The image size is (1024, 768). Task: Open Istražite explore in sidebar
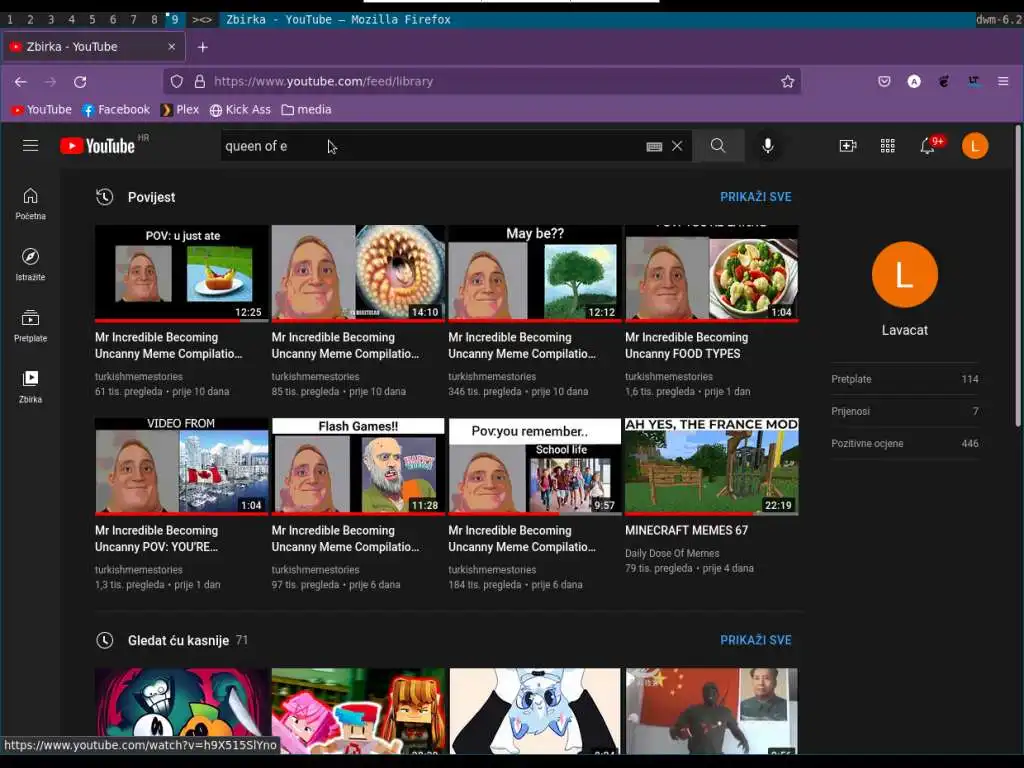(x=30, y=264)
